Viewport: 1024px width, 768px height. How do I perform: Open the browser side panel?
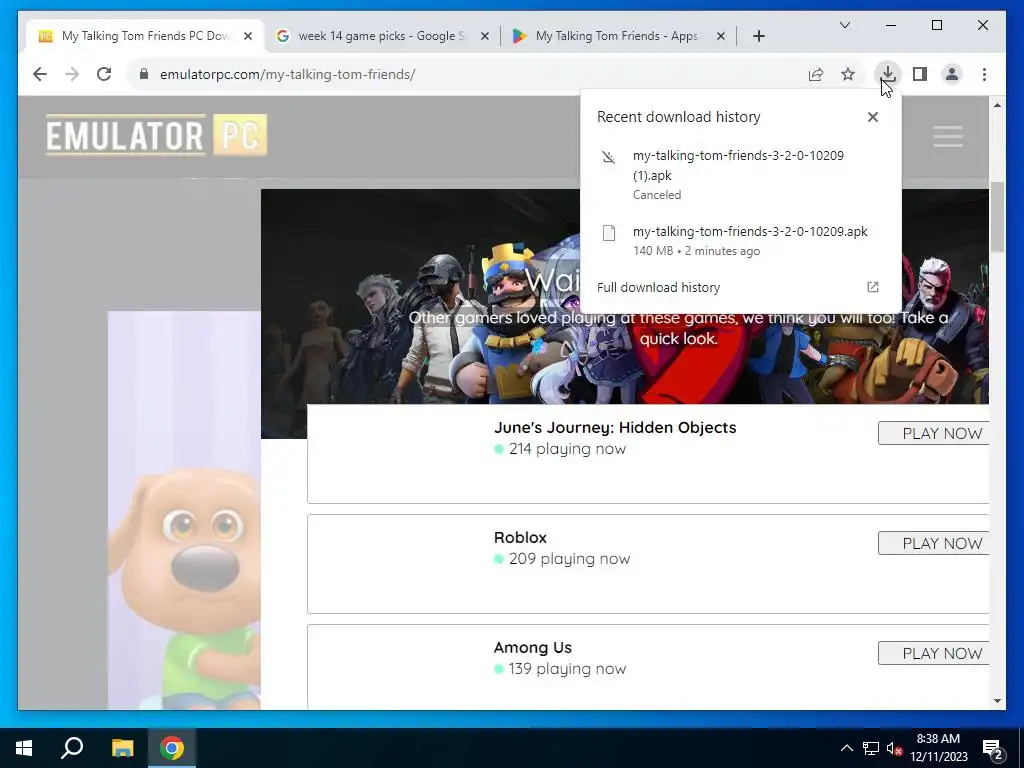(920, 74)
